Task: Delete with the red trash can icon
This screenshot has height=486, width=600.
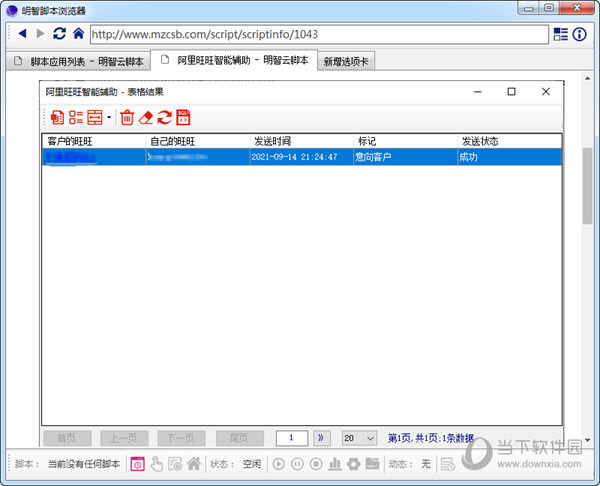Action: tap(127, 117)
